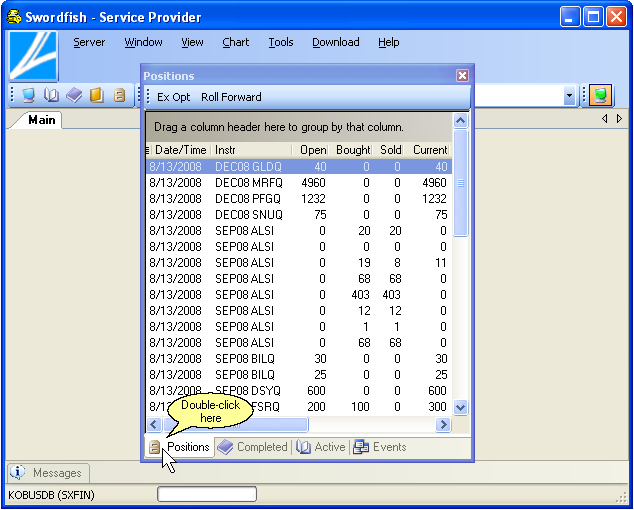
Task: Click the Ex Opt button
Action: [x=173, y=97]
